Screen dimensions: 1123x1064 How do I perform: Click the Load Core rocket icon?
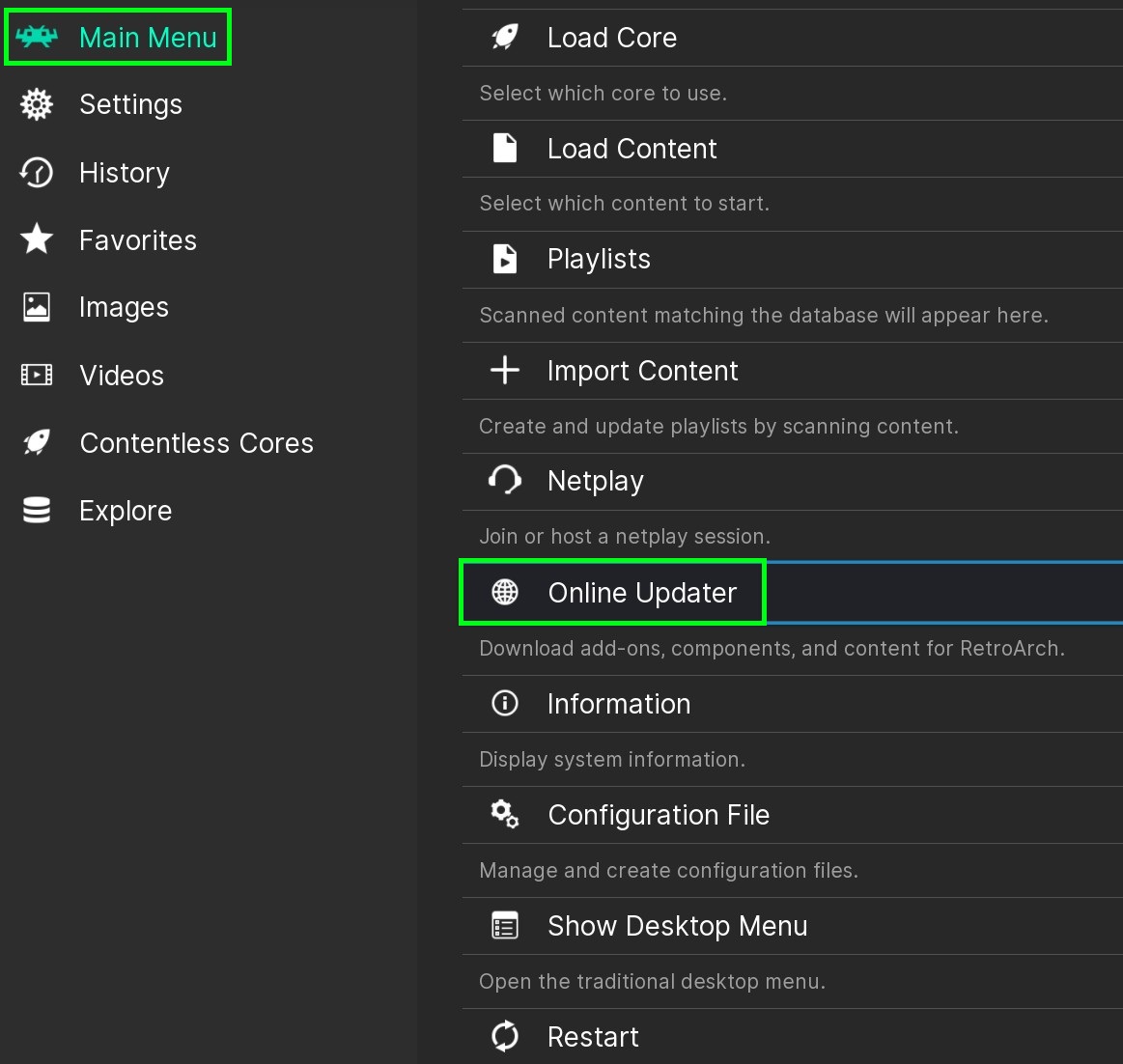pyautogui.click(x=505, y=38)
